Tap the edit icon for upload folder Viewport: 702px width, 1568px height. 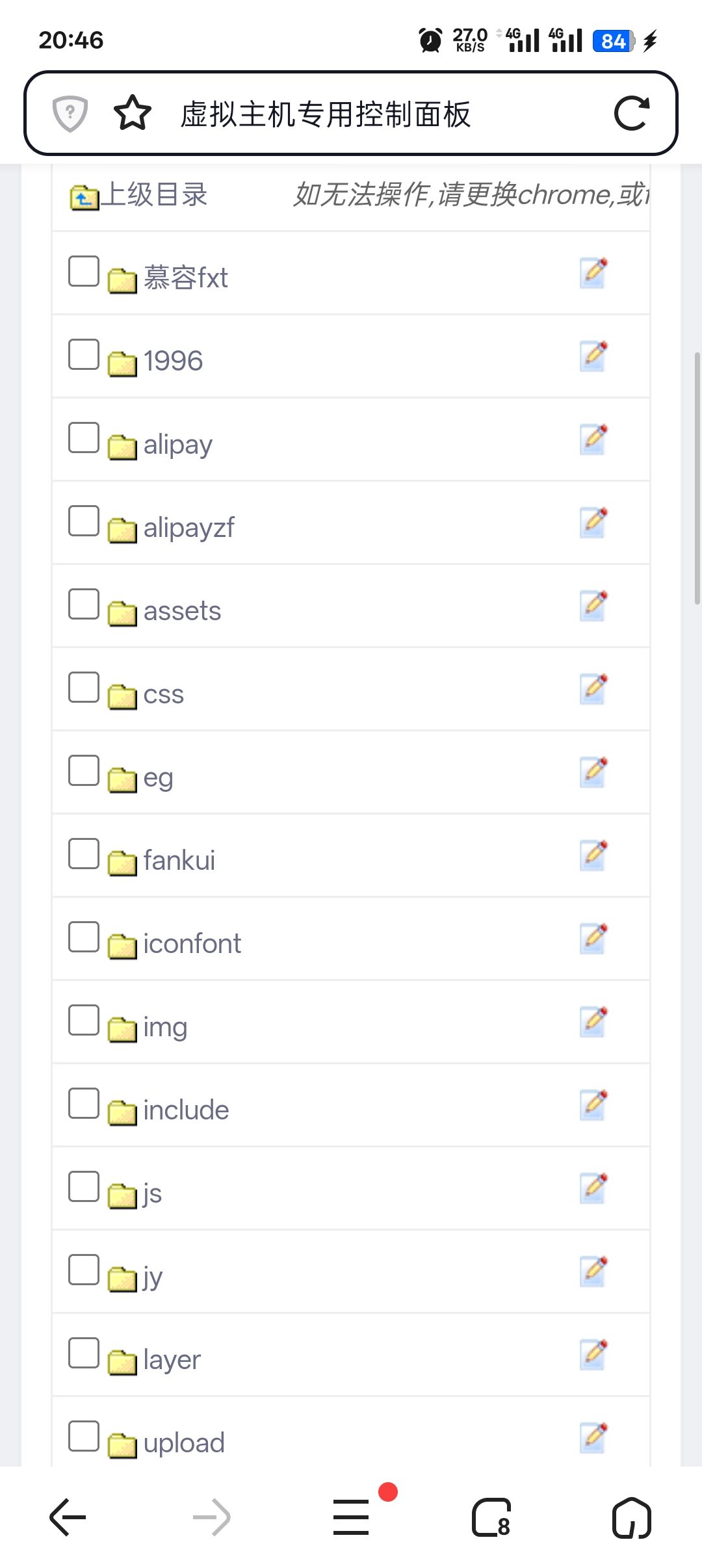point(593,1437)
